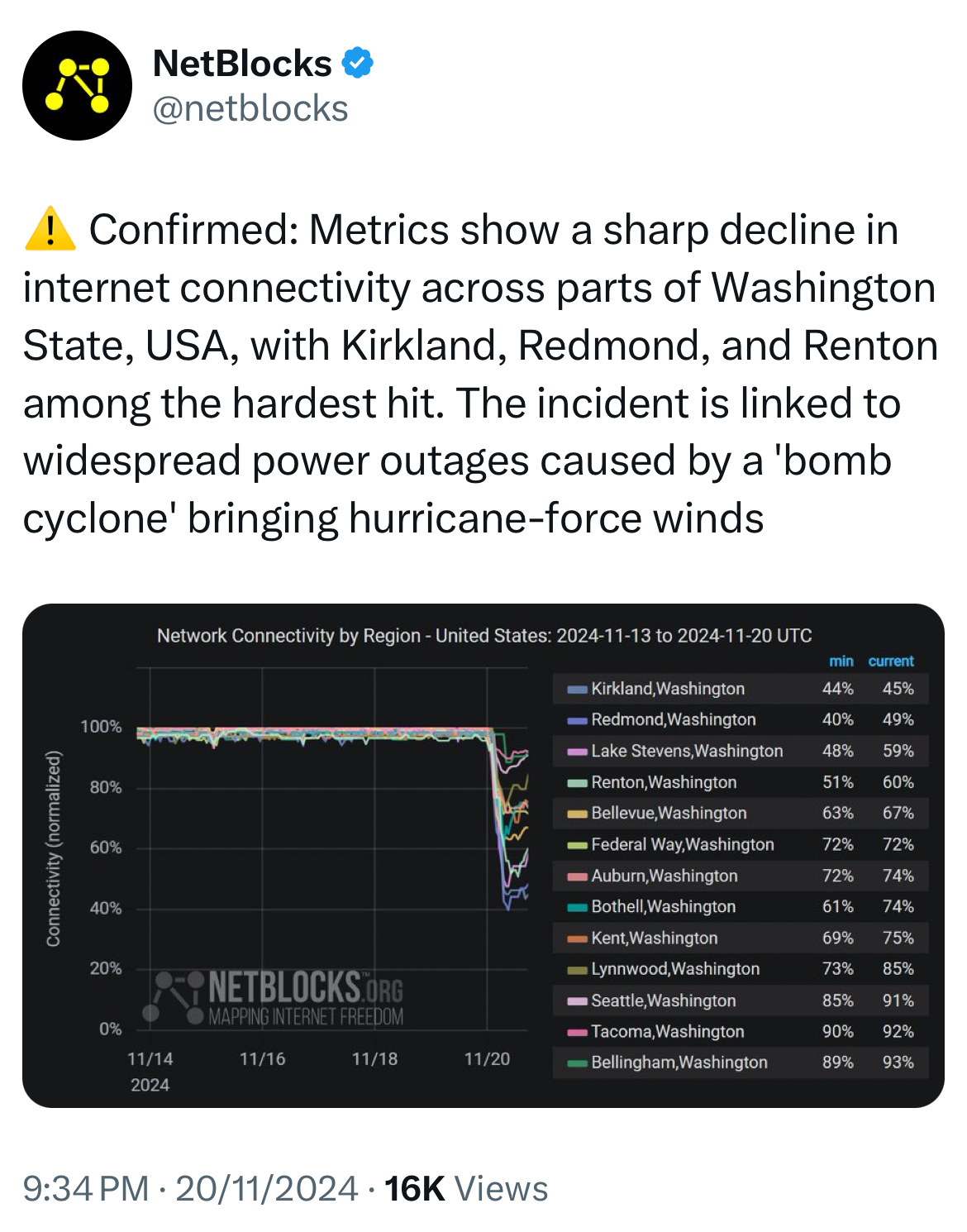Click the Bellingham,Washington legend color swatch
Viewport: 967px width, 1232px height.
coord(577,1063)
